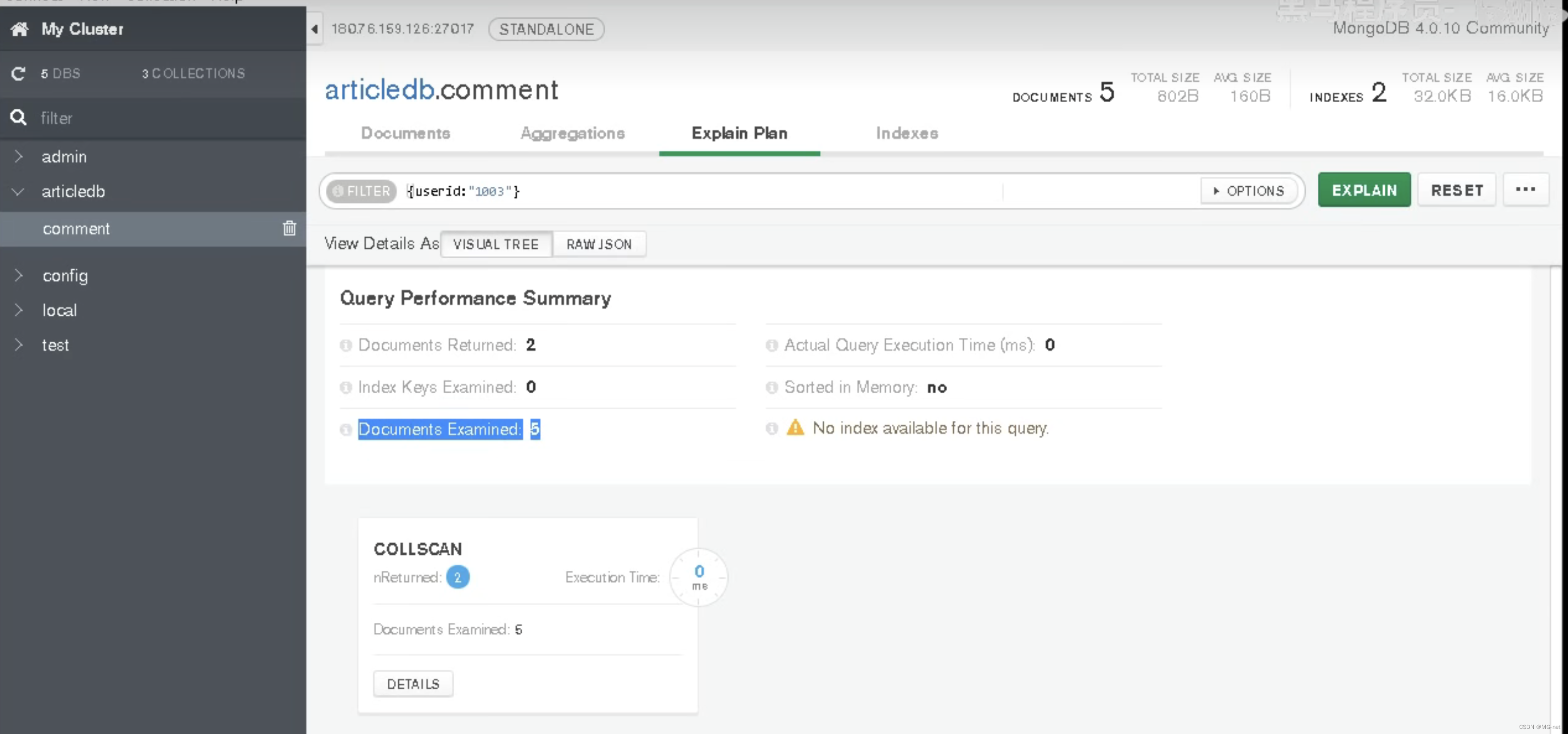The height and width of the screenshot is (734, 1568).
Task: Click info icon next to Sorted in Memory
Action: point(772,388)
